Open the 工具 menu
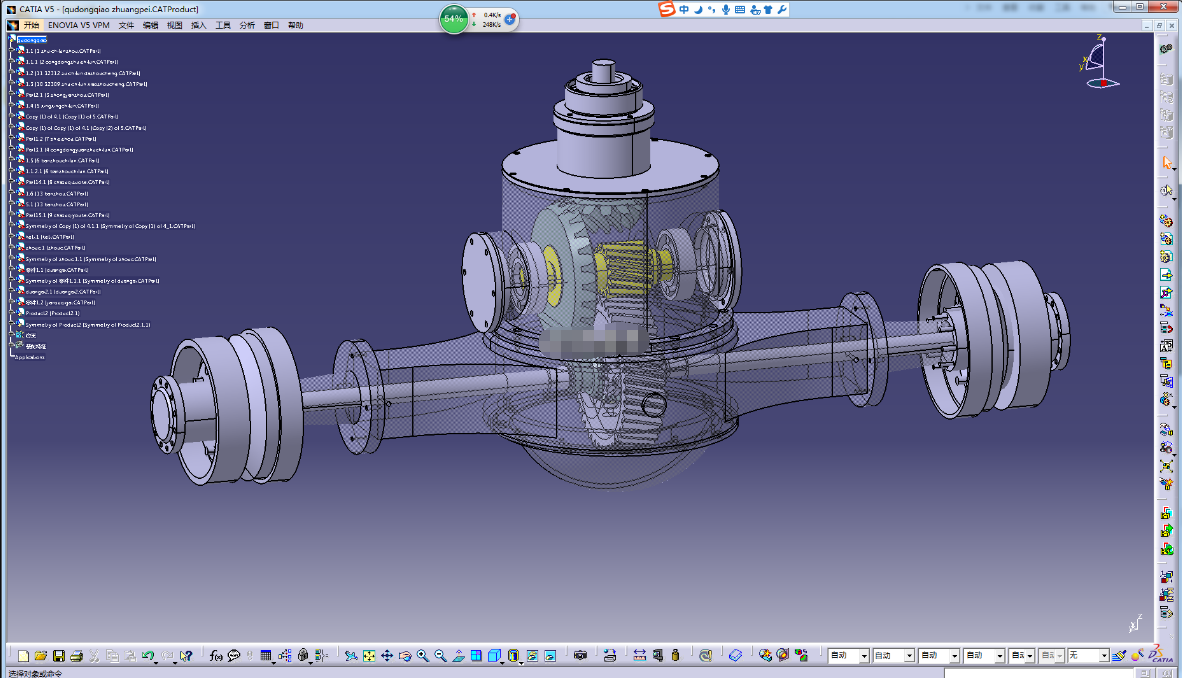This screenshot has width=1182, height=678. pos(223,25)
